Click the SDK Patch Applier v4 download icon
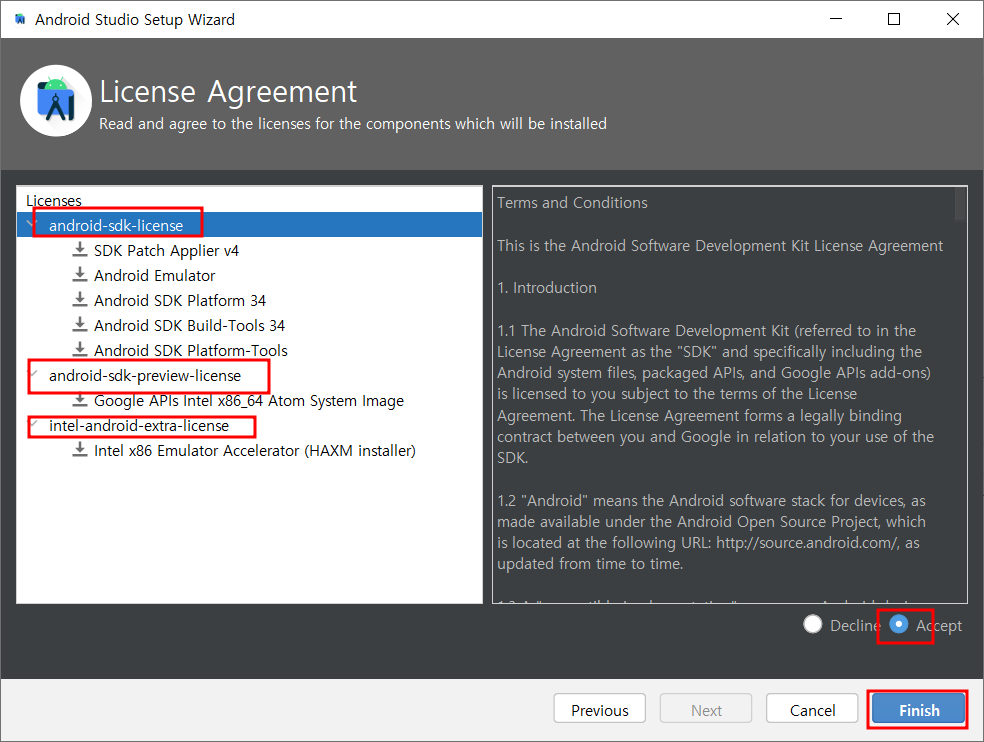 click(x=80, y=250)
